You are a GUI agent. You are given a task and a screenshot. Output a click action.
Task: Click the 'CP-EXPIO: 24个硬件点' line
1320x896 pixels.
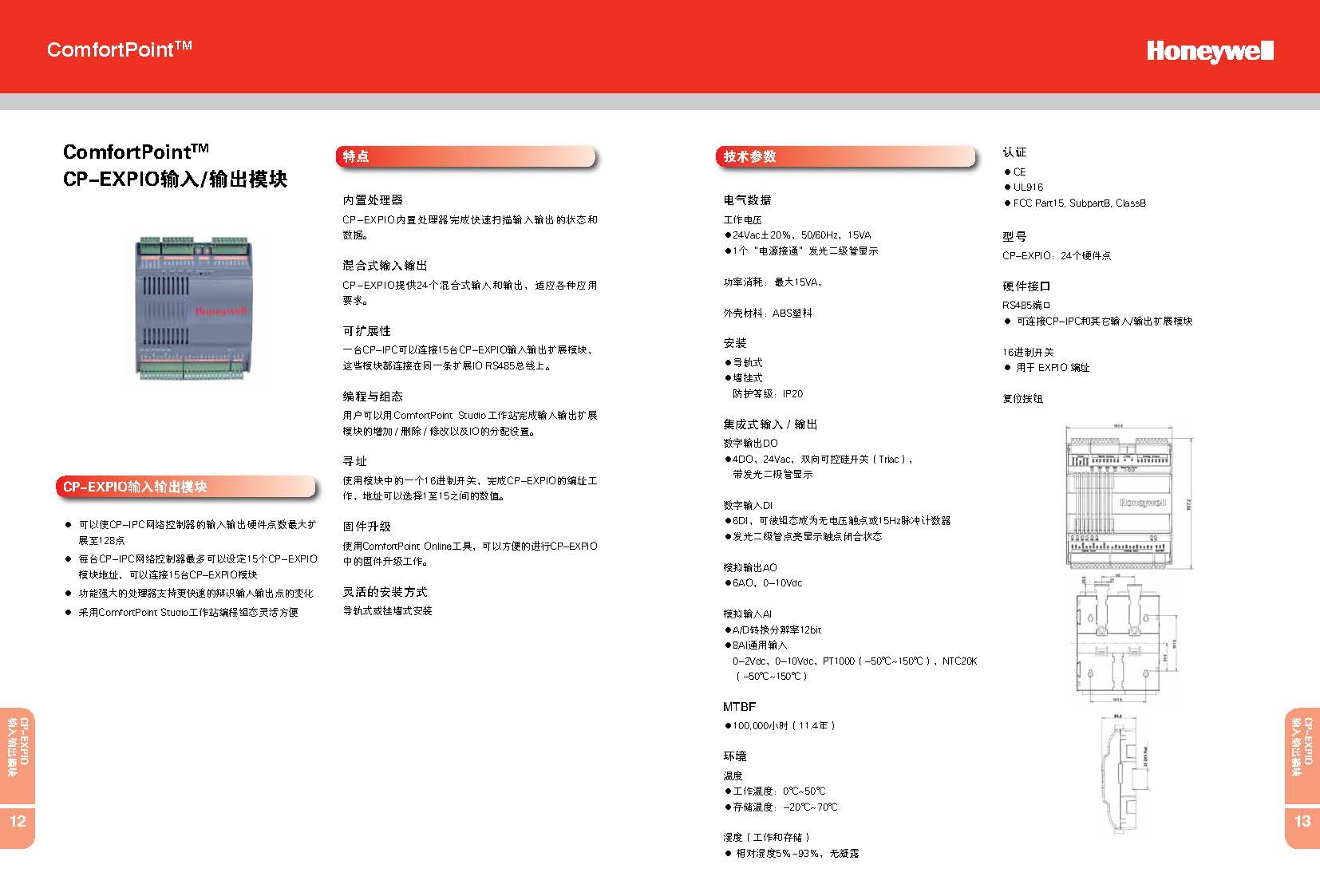pyautogui.click(x=1057, y=256)
